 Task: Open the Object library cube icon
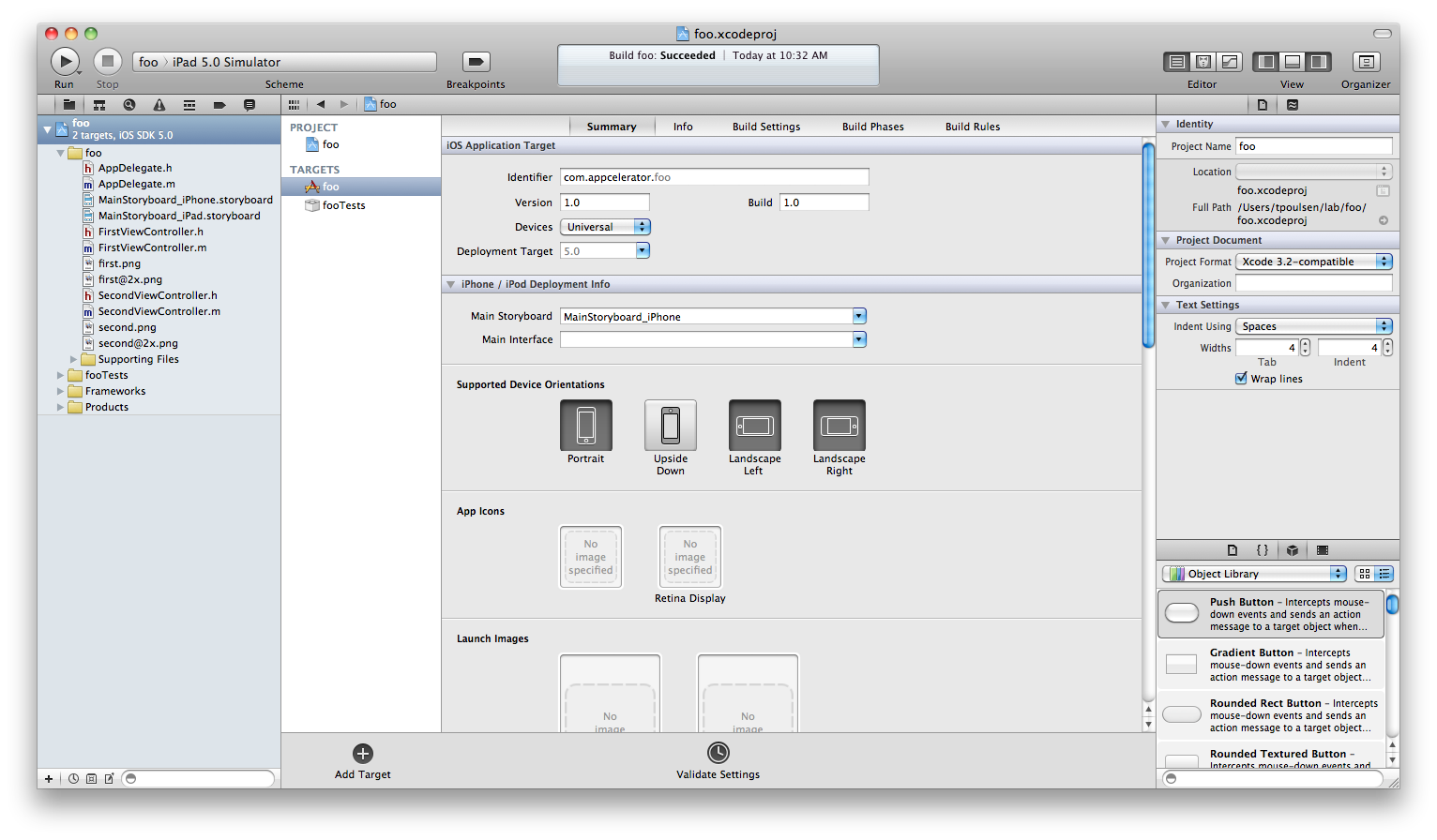pos(1293,550)
